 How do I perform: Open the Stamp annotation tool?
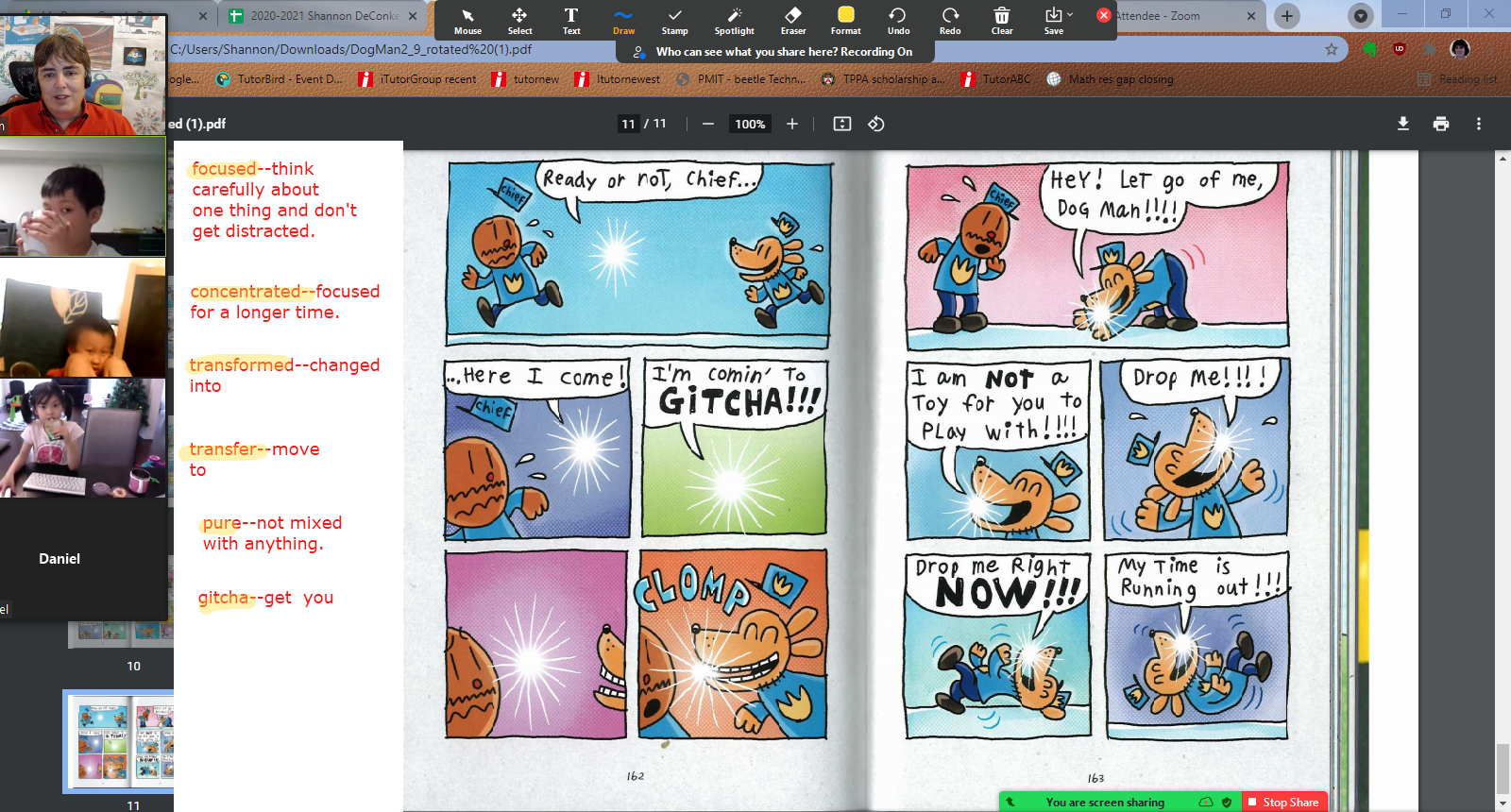coord(674,21)
